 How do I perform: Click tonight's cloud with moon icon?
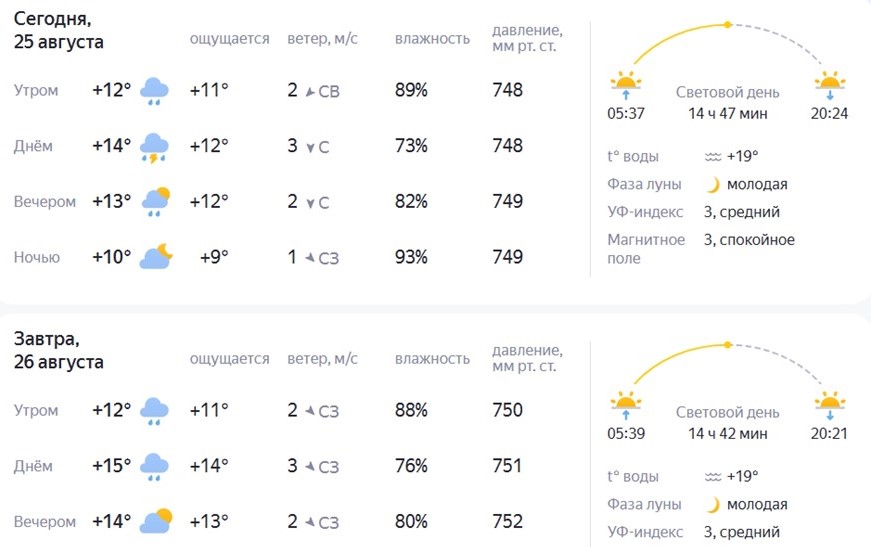[156, 257]
